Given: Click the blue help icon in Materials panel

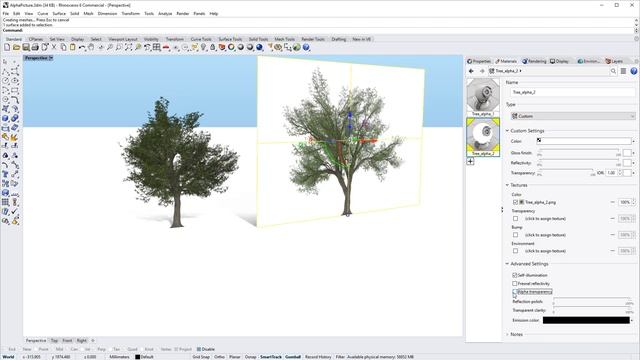Looking at the screenshot, I should (x=633, y=71).
